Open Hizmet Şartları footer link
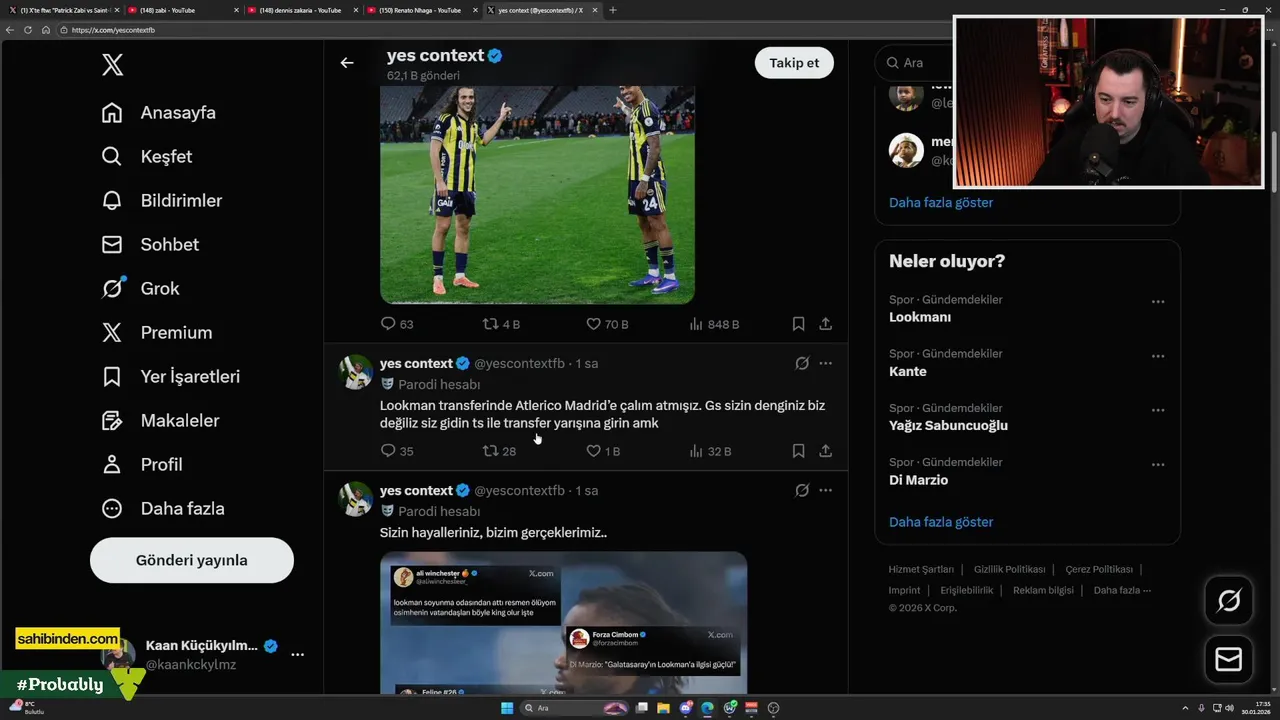The image size is (1280, 720). coord(921,569)
